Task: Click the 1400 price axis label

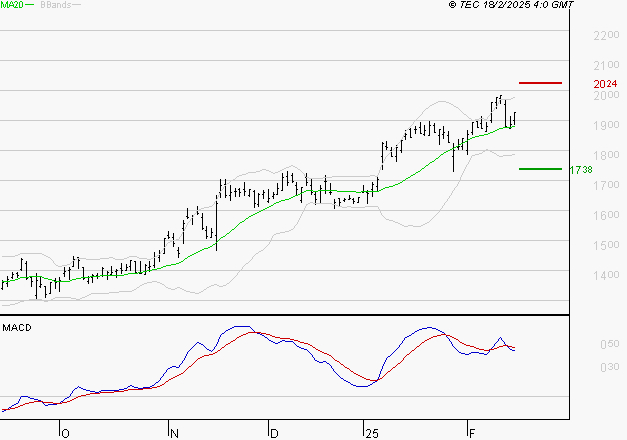Action: (x=606, y=275)
